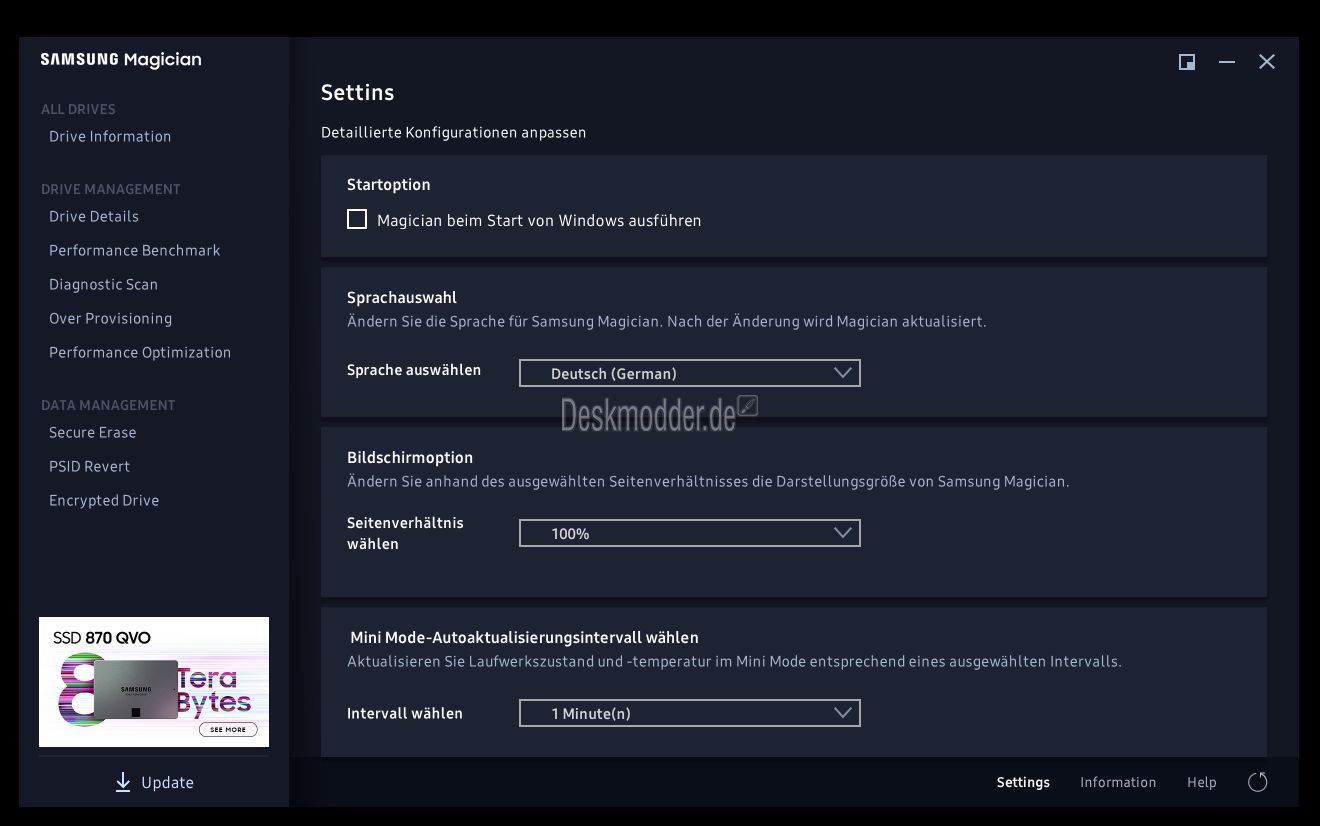Click the Sprachauswahl section title
Viewport: 1320px width, 826px height.
click(x=402, y=297)
